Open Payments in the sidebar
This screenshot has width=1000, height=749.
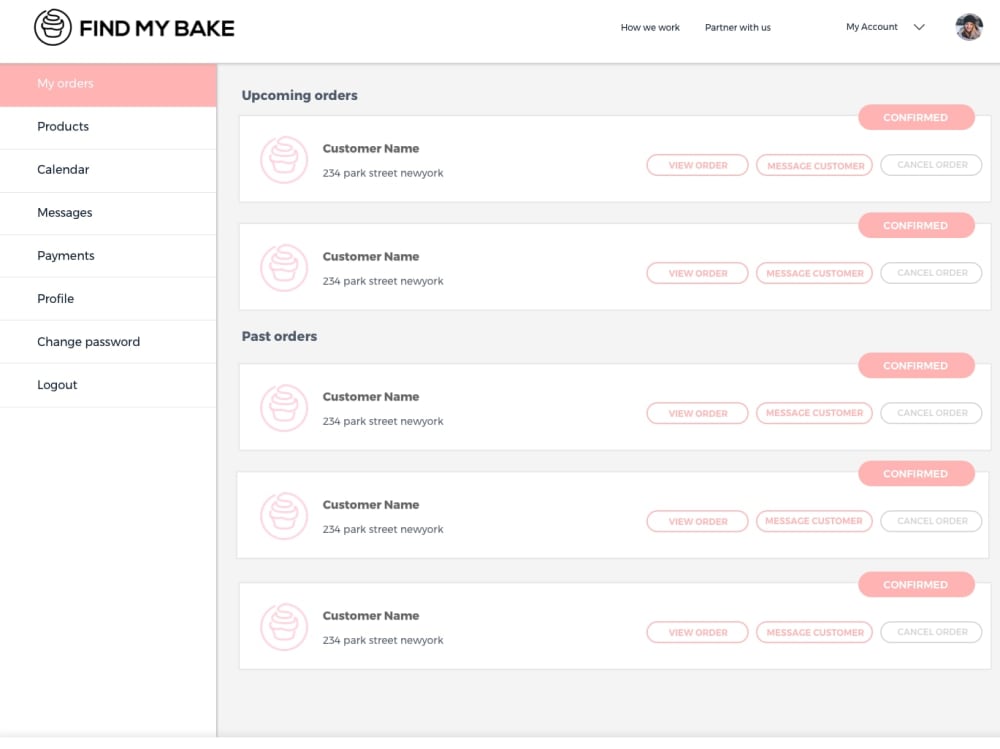click(x=108, y=256)
